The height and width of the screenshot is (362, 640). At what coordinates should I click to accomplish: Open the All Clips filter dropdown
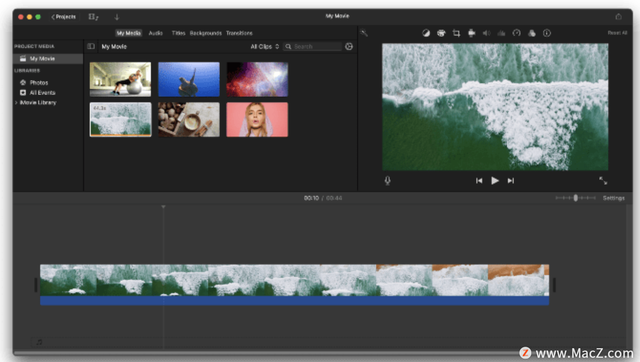pyautogui.click(x=264, y=47)
